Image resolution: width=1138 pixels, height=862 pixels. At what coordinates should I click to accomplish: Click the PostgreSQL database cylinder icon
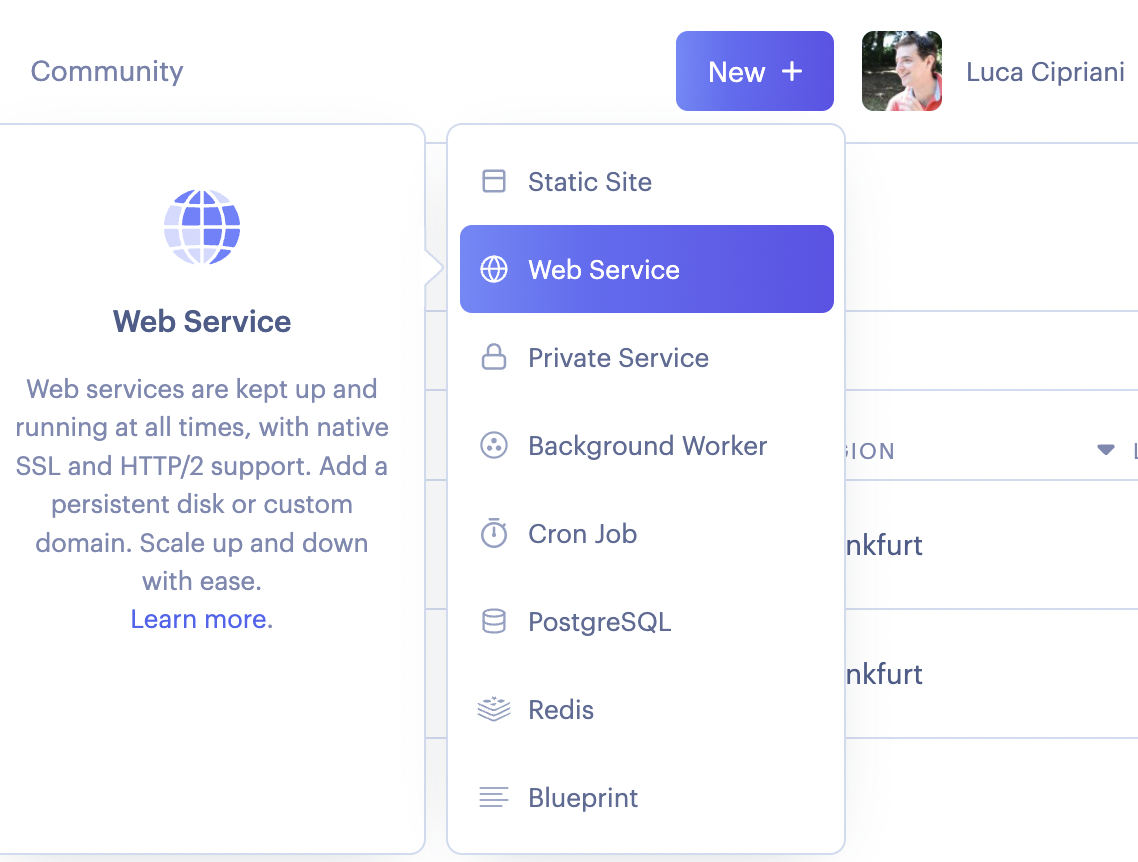pos(494,622)
